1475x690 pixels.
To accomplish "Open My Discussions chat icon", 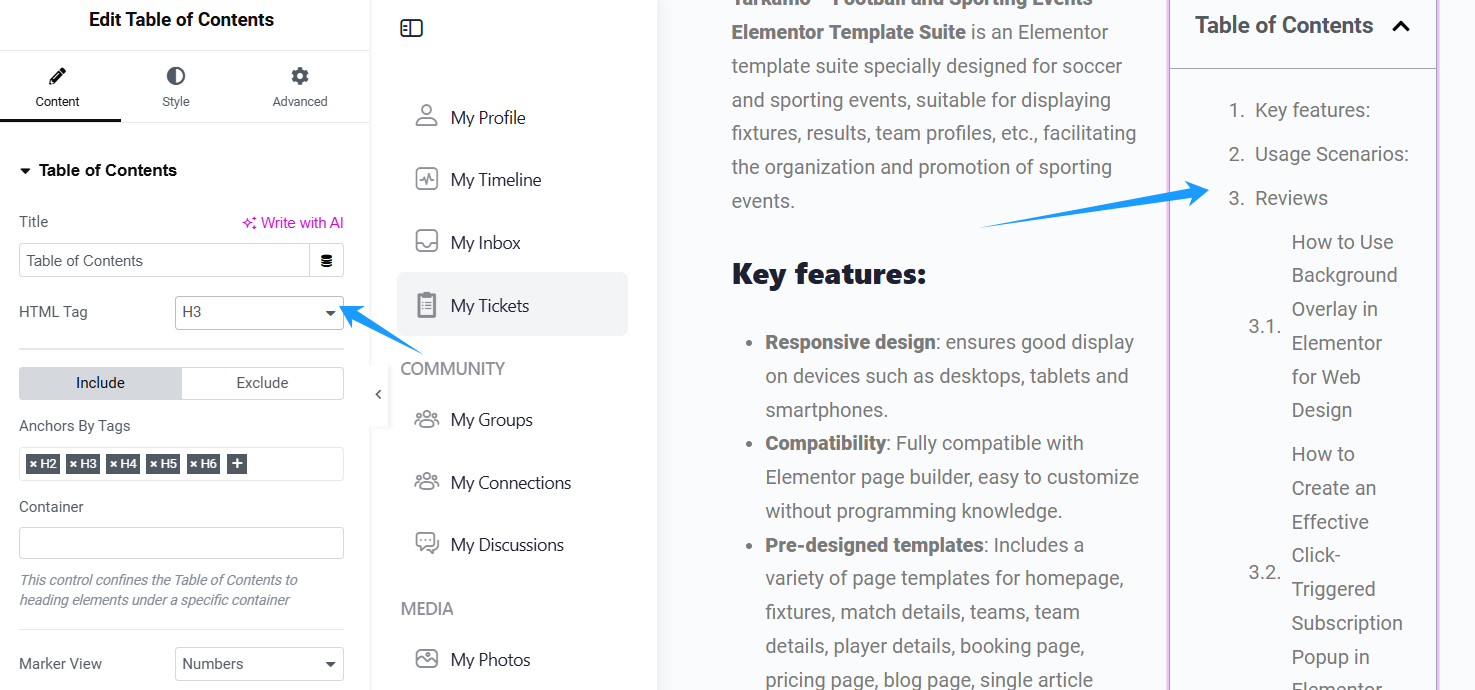I will click(427, 543).
